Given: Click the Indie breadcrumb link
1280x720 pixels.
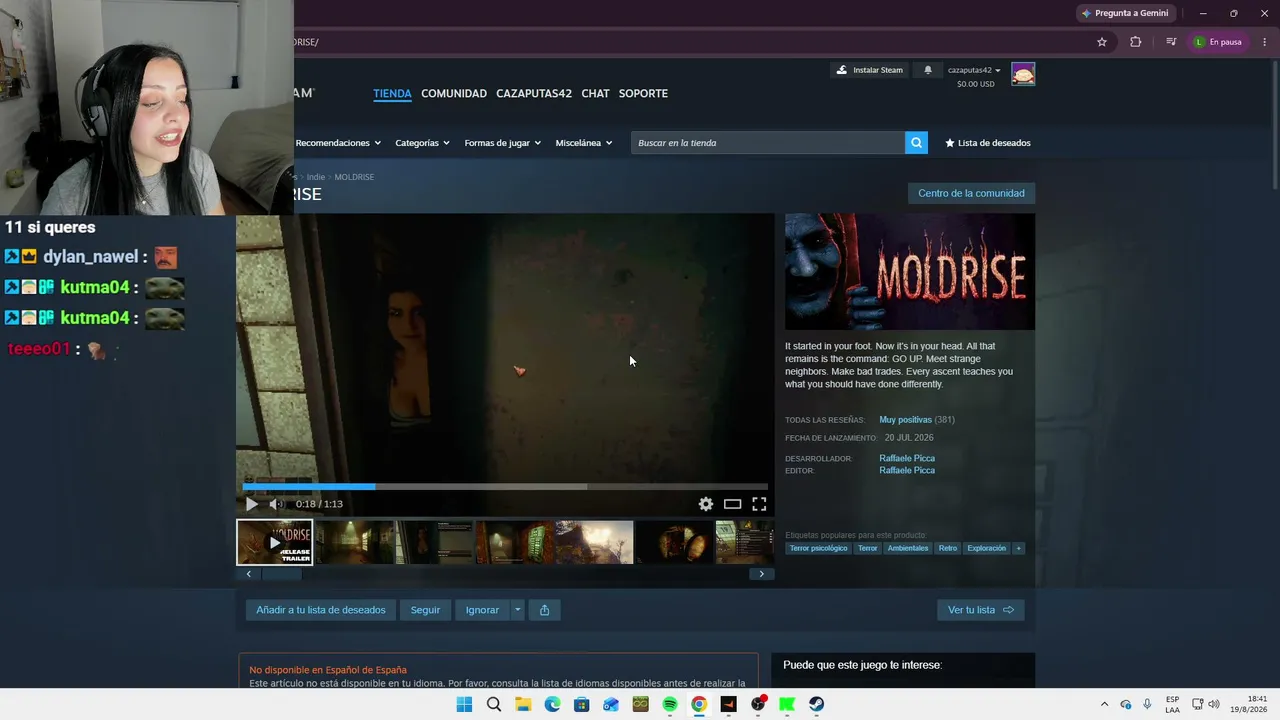Looking at the screenshot, I should click(316, 177).
